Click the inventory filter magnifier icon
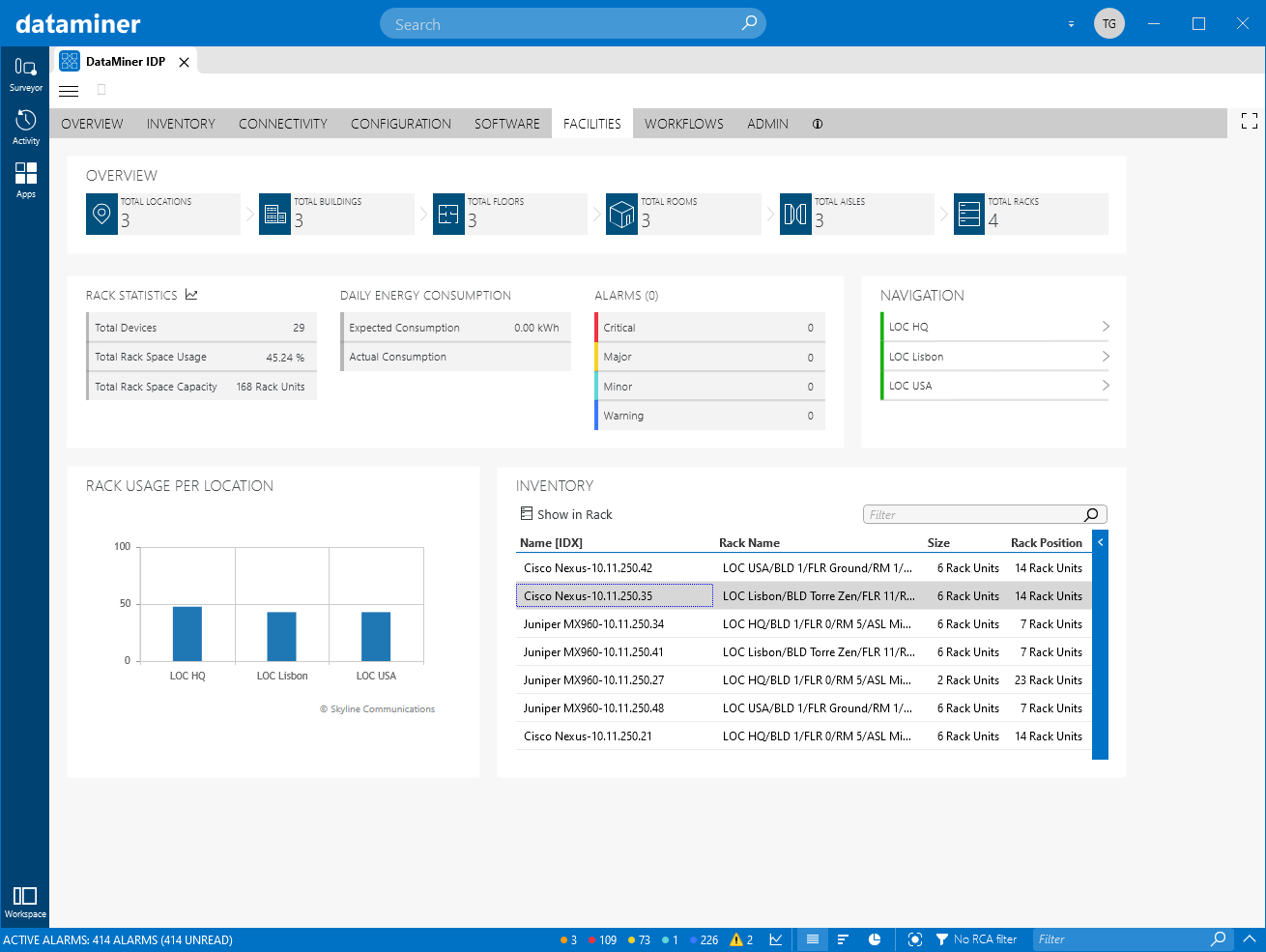The width and height of the screenshot is (1266, 952). 1091,514
